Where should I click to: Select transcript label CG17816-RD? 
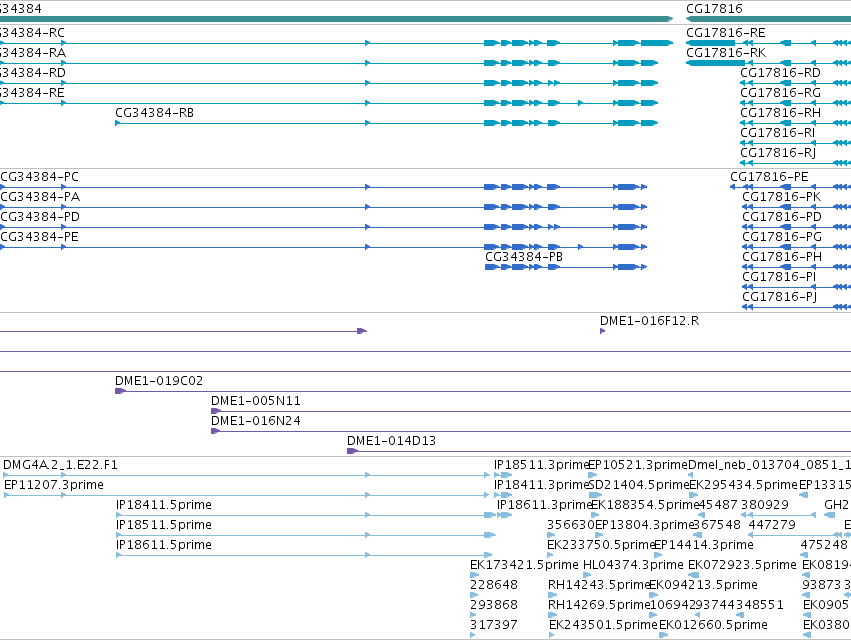780,73
